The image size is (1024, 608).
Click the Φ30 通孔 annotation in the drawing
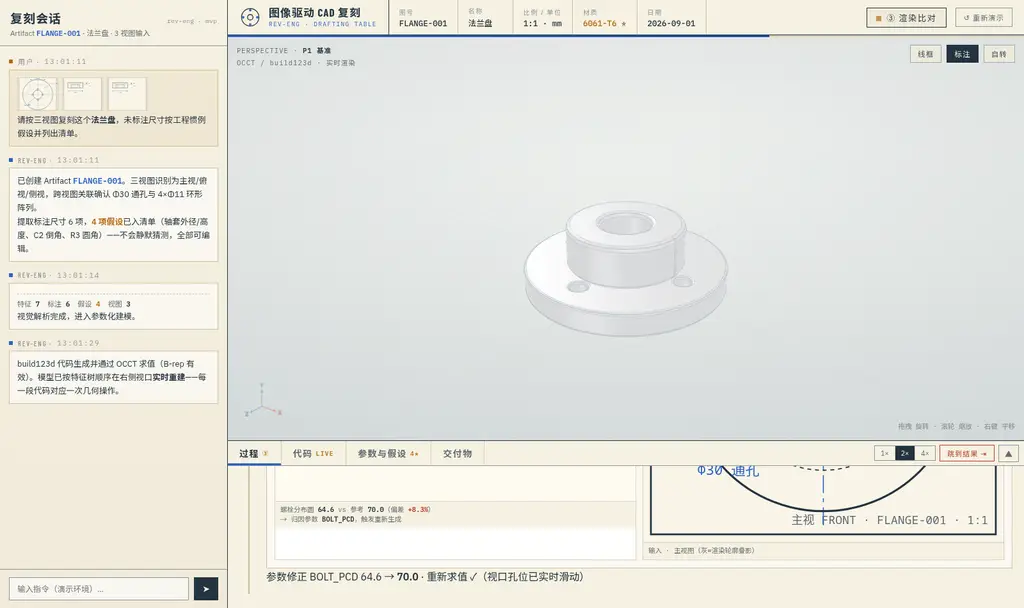point(728,470)
